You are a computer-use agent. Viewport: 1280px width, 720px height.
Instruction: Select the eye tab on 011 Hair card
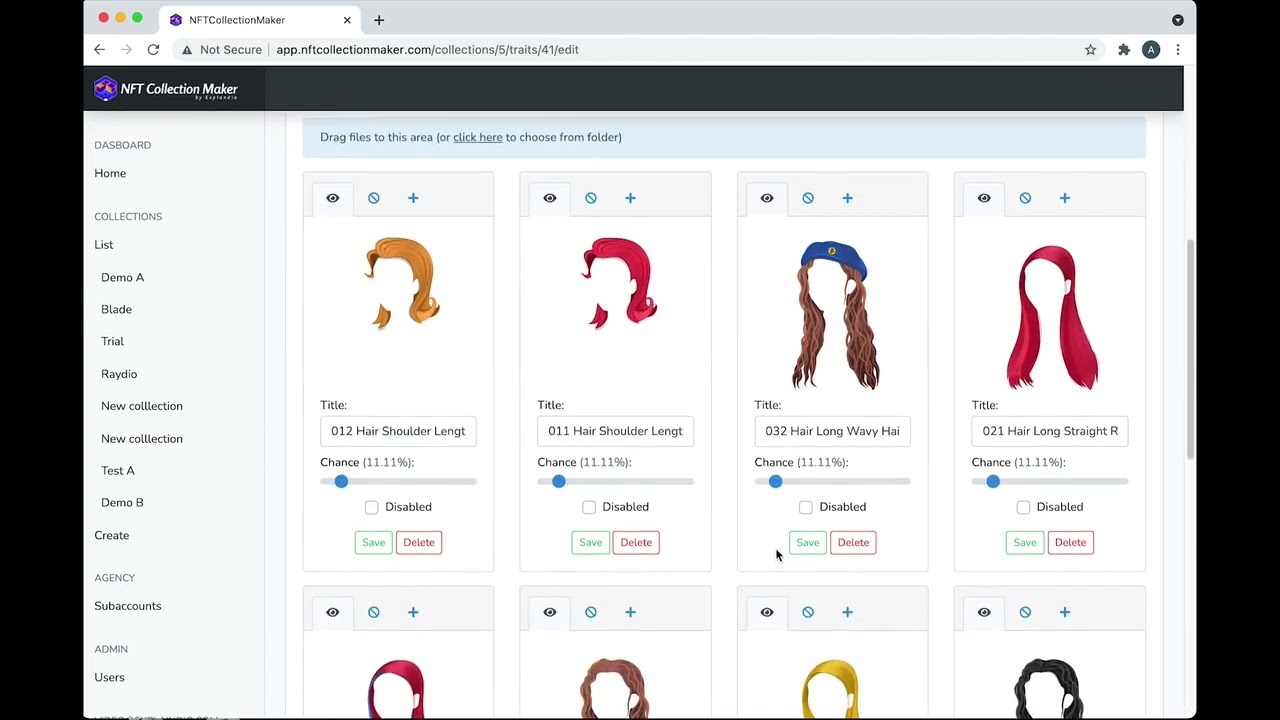click(x=550, y=198)
